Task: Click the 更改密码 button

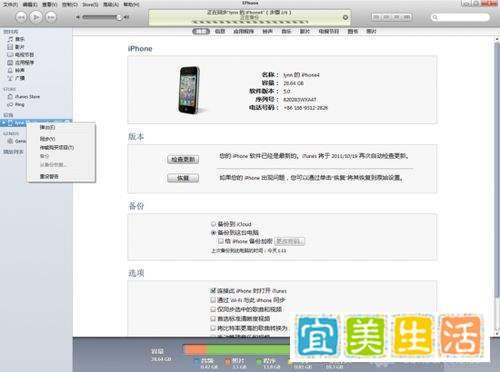Action: (x=289, y=241)
